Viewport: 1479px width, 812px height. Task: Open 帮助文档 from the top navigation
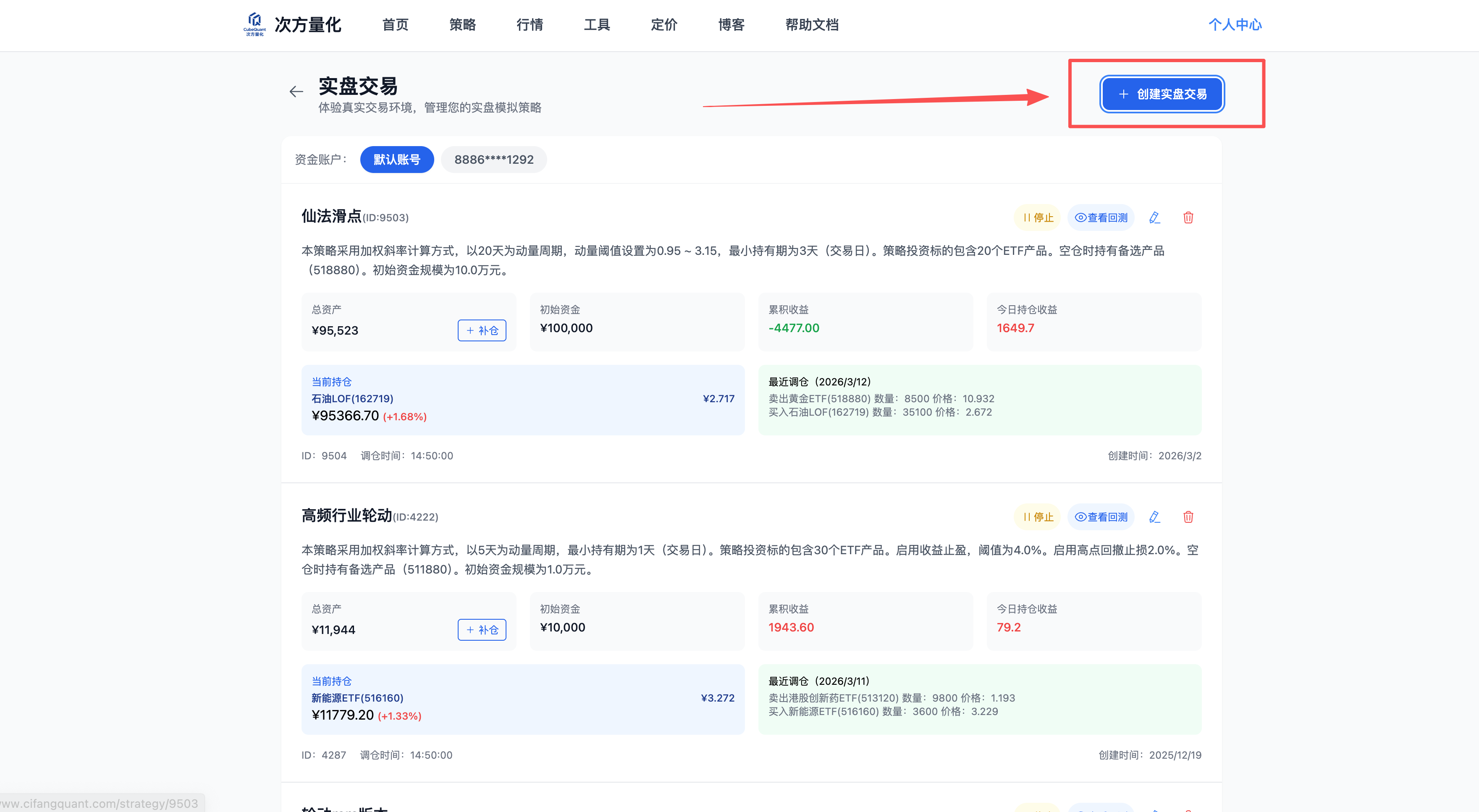pyautogui.click(x=812, y=25)
